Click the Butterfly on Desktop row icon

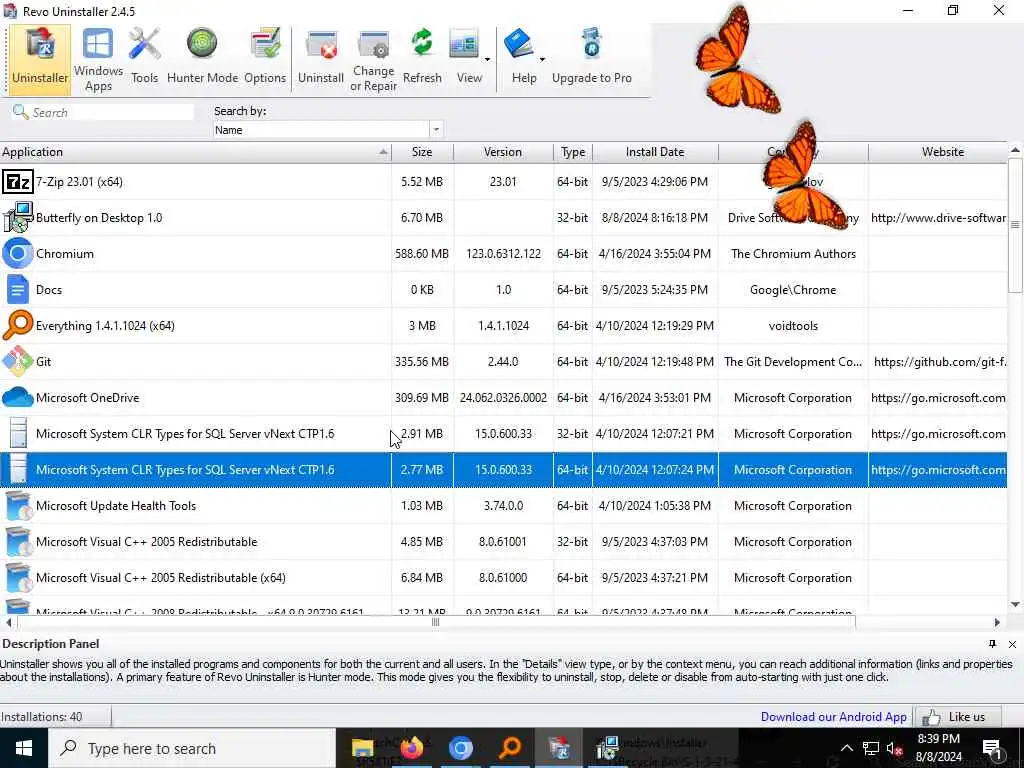(18, 217)
